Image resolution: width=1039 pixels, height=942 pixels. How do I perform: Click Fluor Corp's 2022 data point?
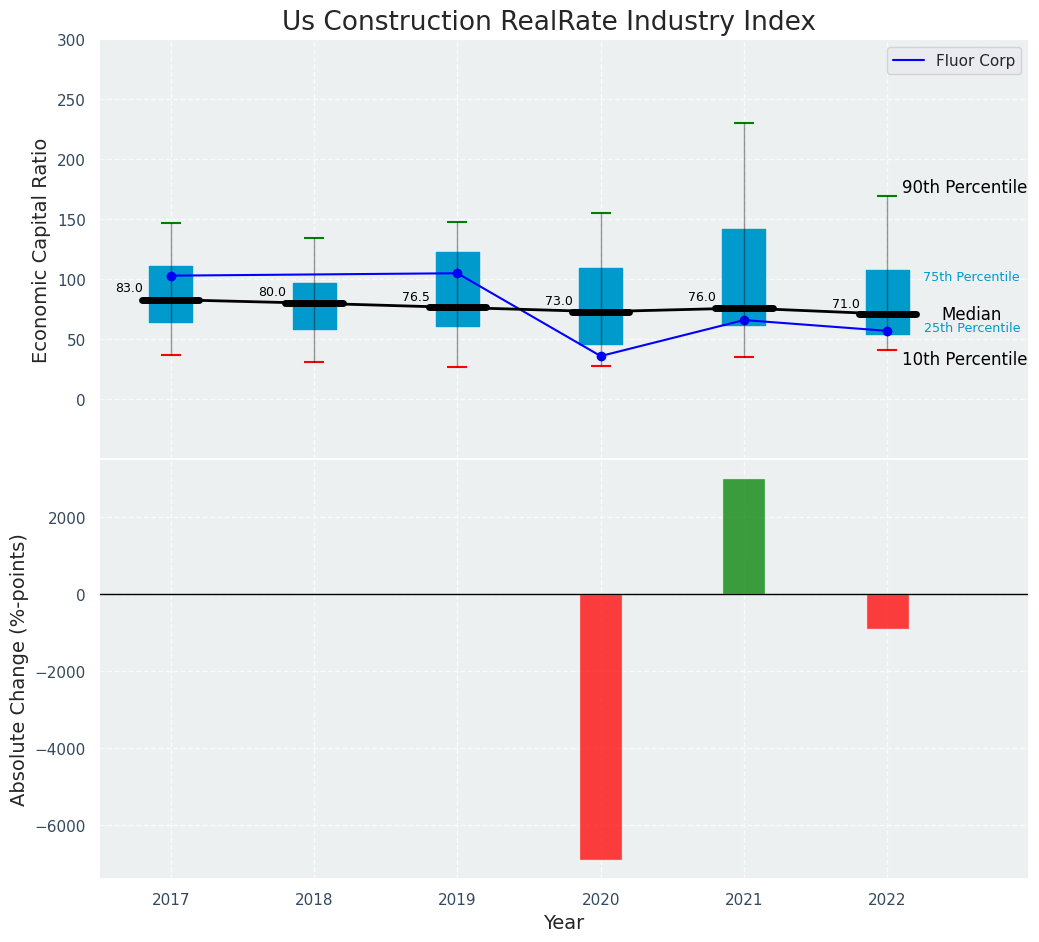(x=887, y=331)
